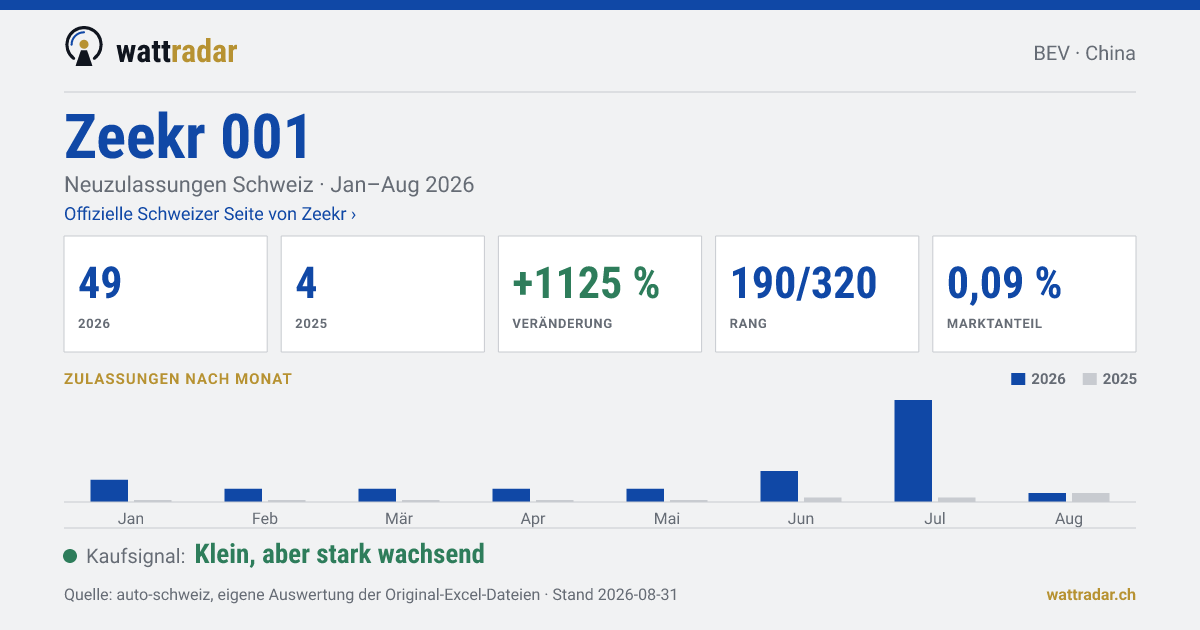Image resolution: width=1200 pixels, height=630 pixels.
Task: Click the Jul month axis label
Action: coord(935,518)
